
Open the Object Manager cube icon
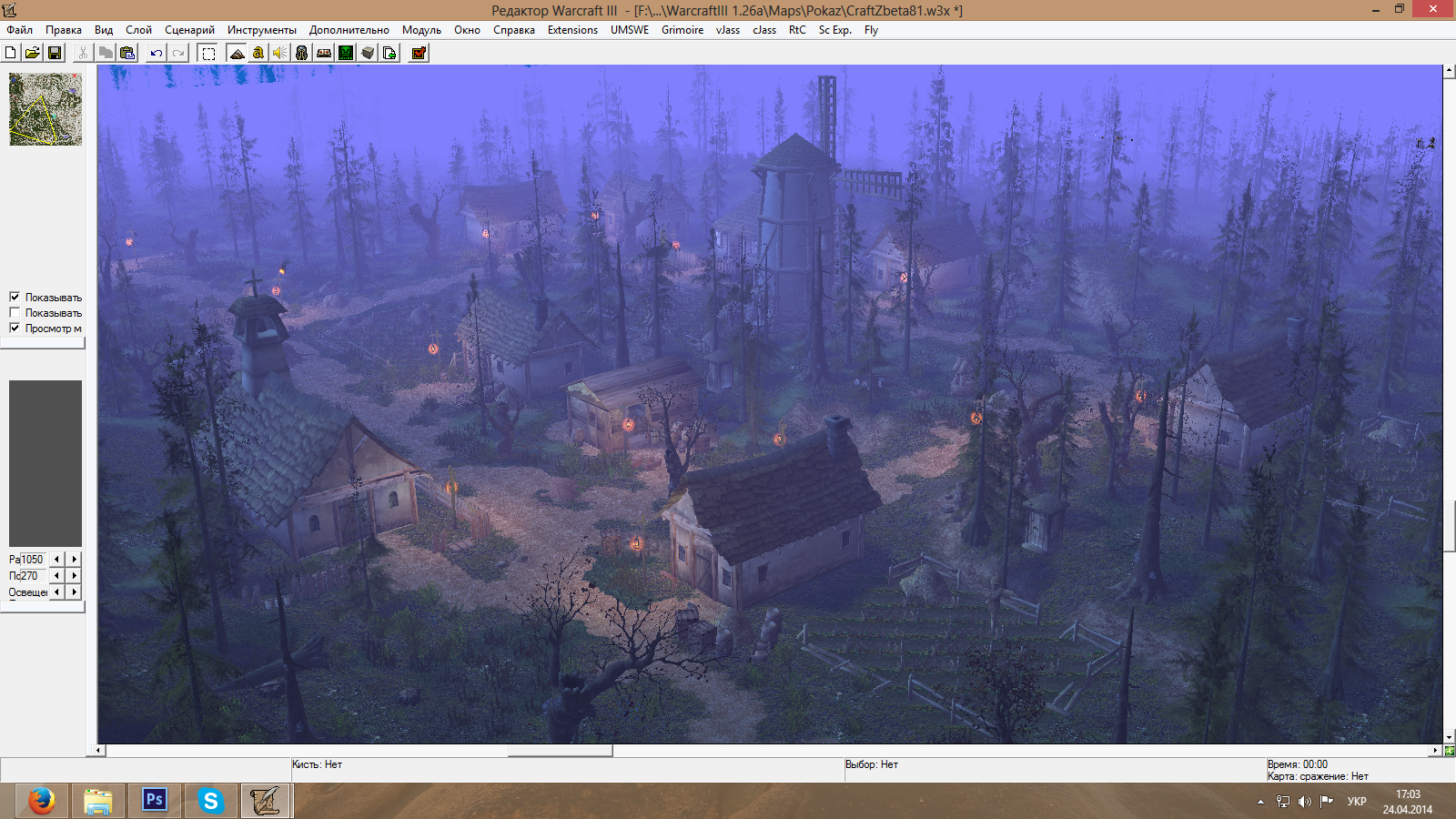tap(368, 53)
